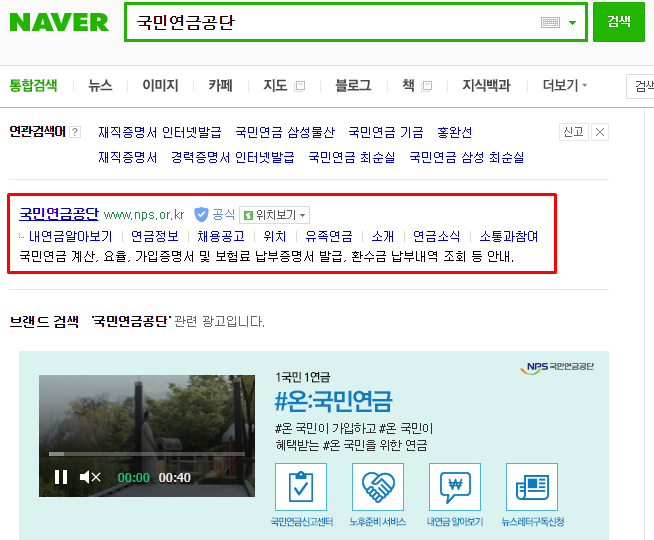Viewport: 654px width, 540px height.
Task: Click the NAVER logo
Action: pyautogui.click(x=59, y=22)
